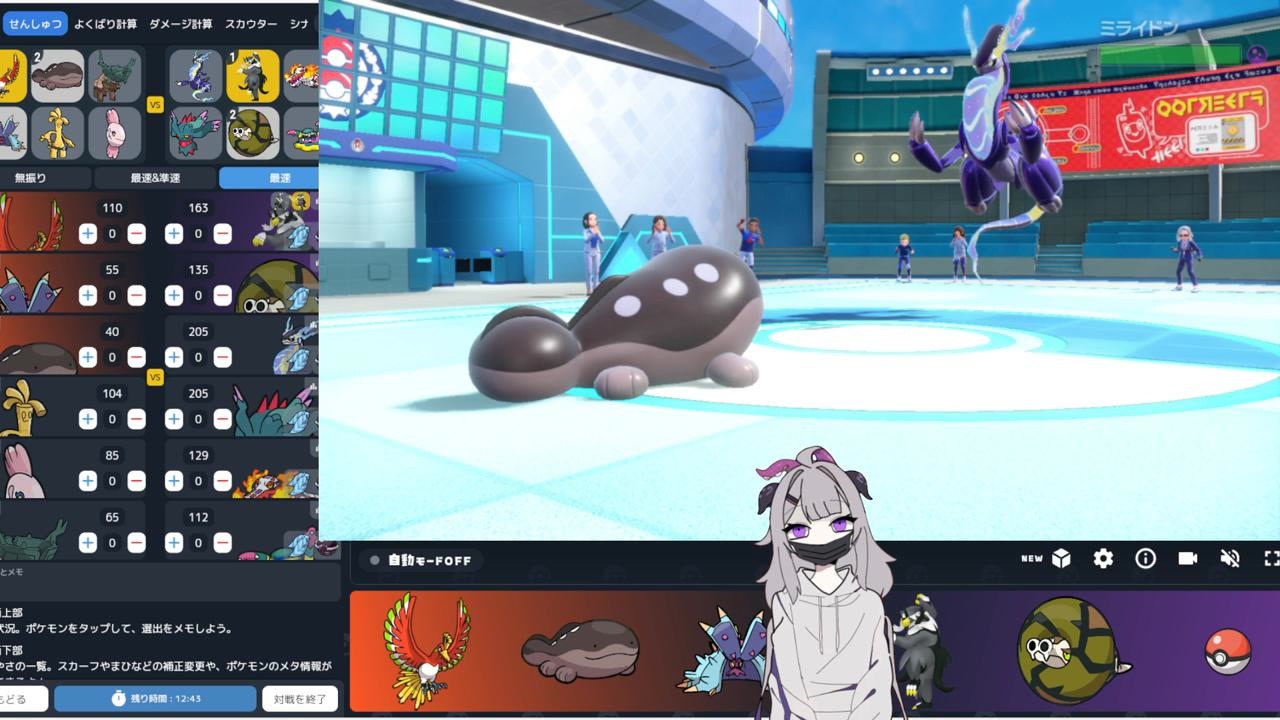
Task: Click the plus button under speed 104
Action: (x=88, y=420)
